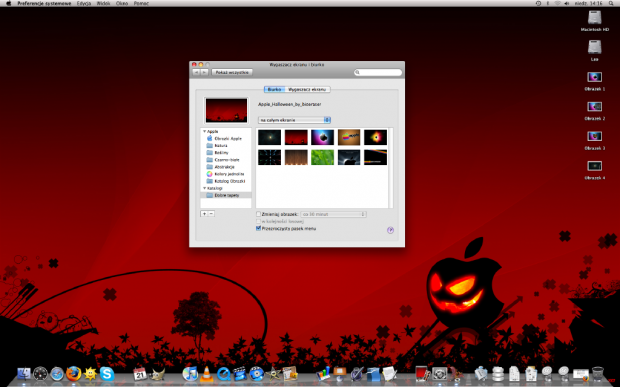Open the Okno menu
The height and width of the screenshot is (387, 620).
tap(122, 3)
